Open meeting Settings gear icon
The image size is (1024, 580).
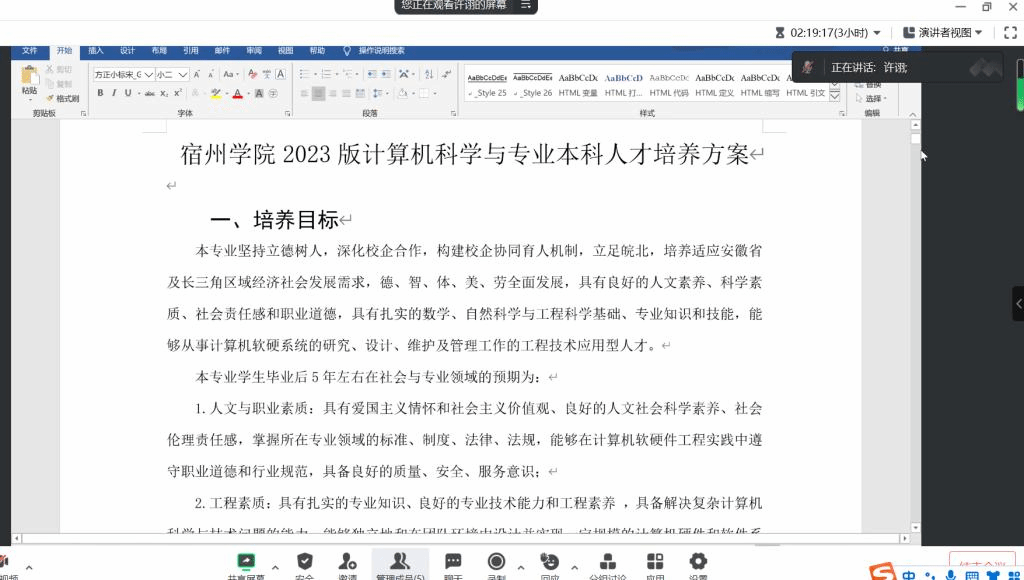698,562
